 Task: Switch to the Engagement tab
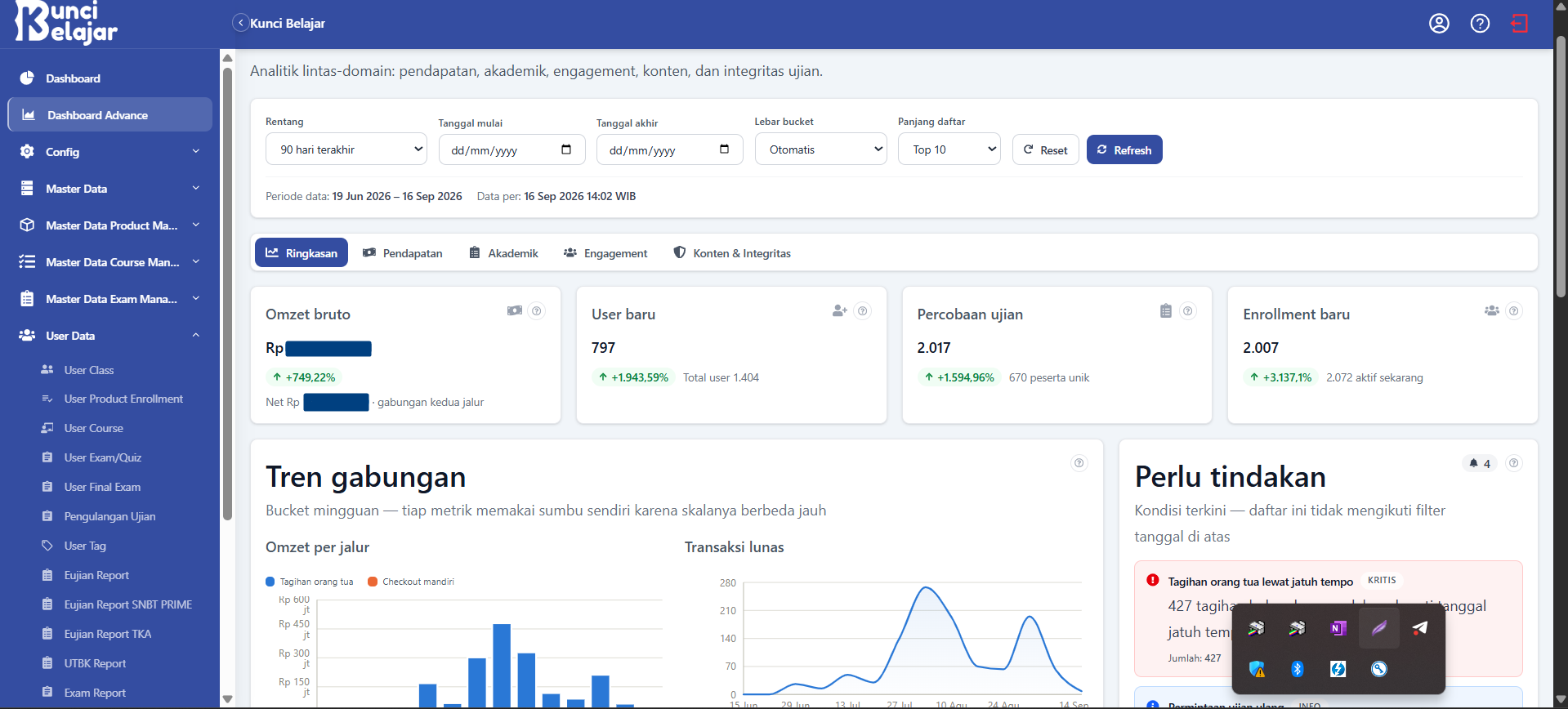pos(605,253)
